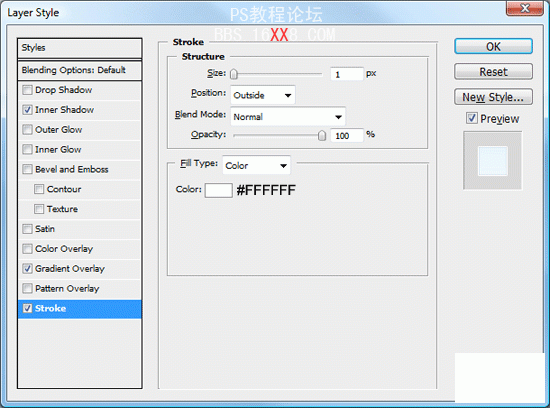Open the Position dropdown showing Outside
The height and width of the screenshot is (408, 550).
263,95
